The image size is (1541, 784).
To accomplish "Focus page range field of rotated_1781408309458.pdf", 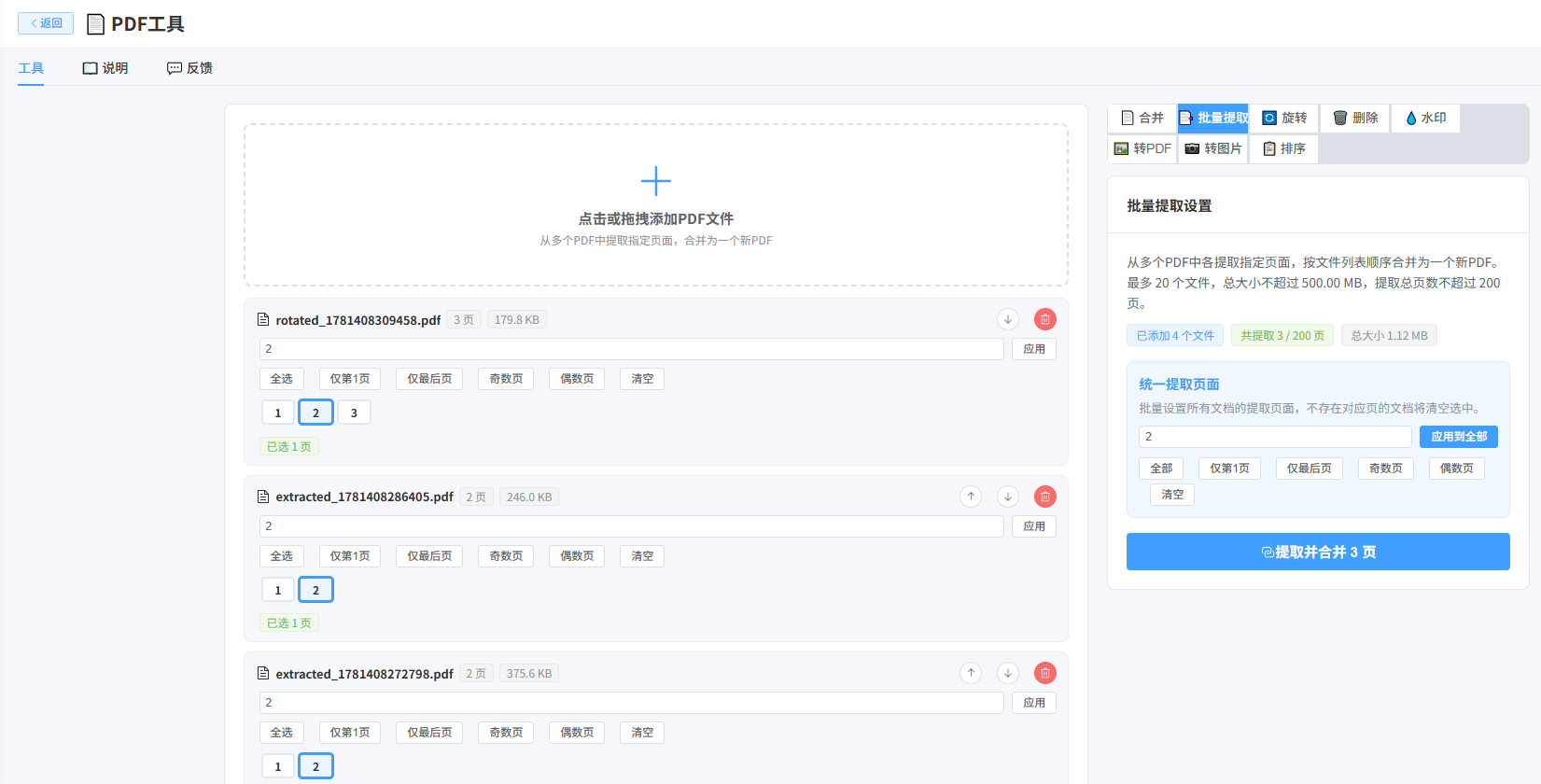I will [632, 349].
